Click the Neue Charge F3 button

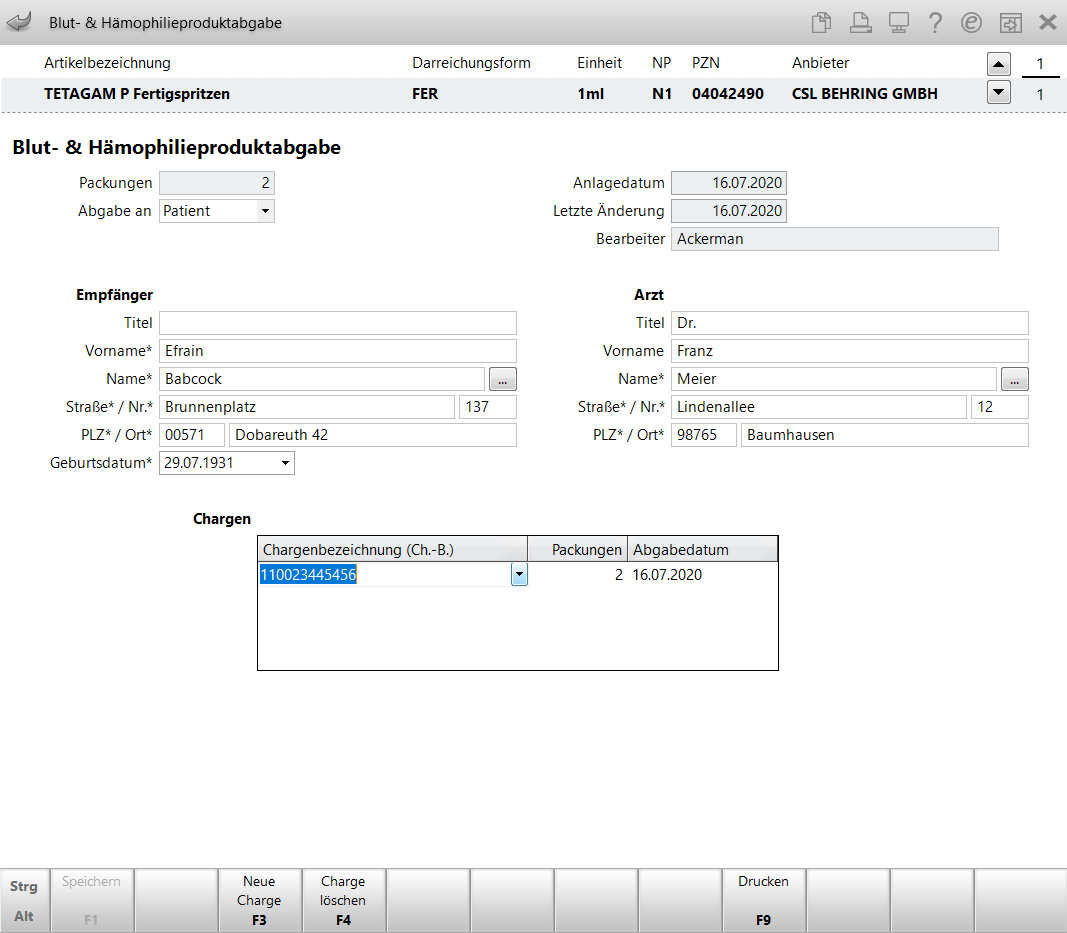pyautogui.click(x=259, y=900)
